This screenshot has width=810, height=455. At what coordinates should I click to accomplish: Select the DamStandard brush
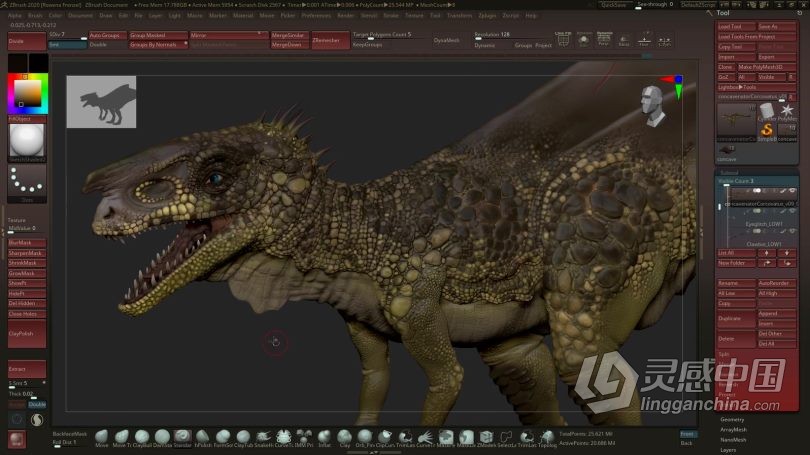(162, 438)
